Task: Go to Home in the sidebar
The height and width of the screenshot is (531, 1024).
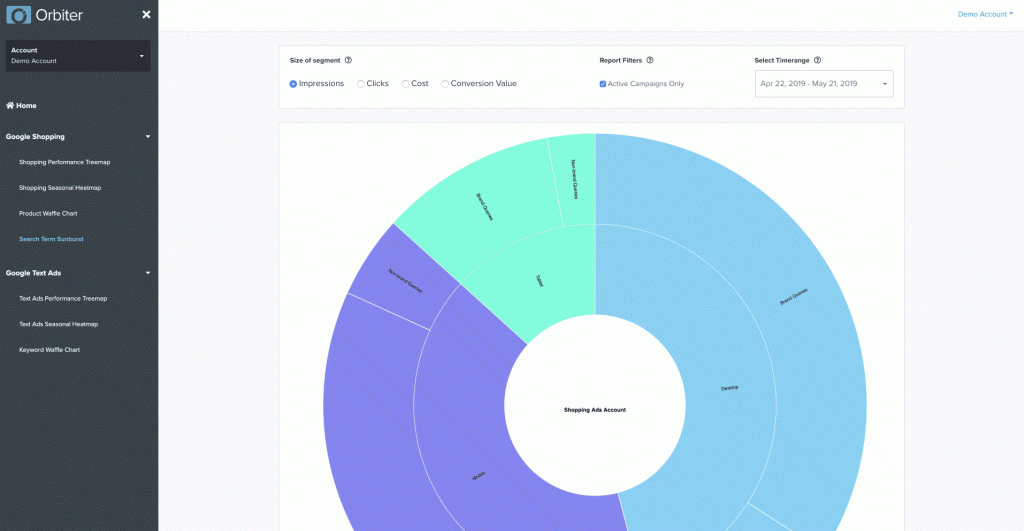Action: coord(21,105)
